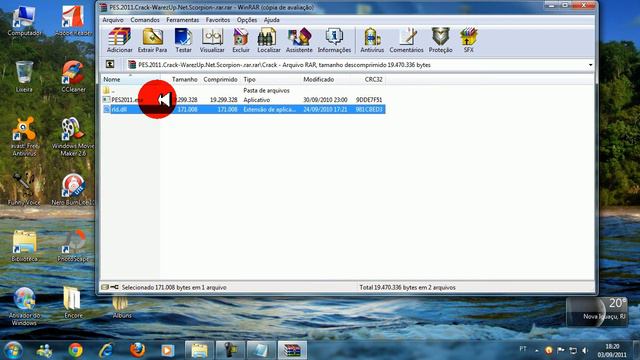Sort by the Nome column header

(x=130, y=79)
